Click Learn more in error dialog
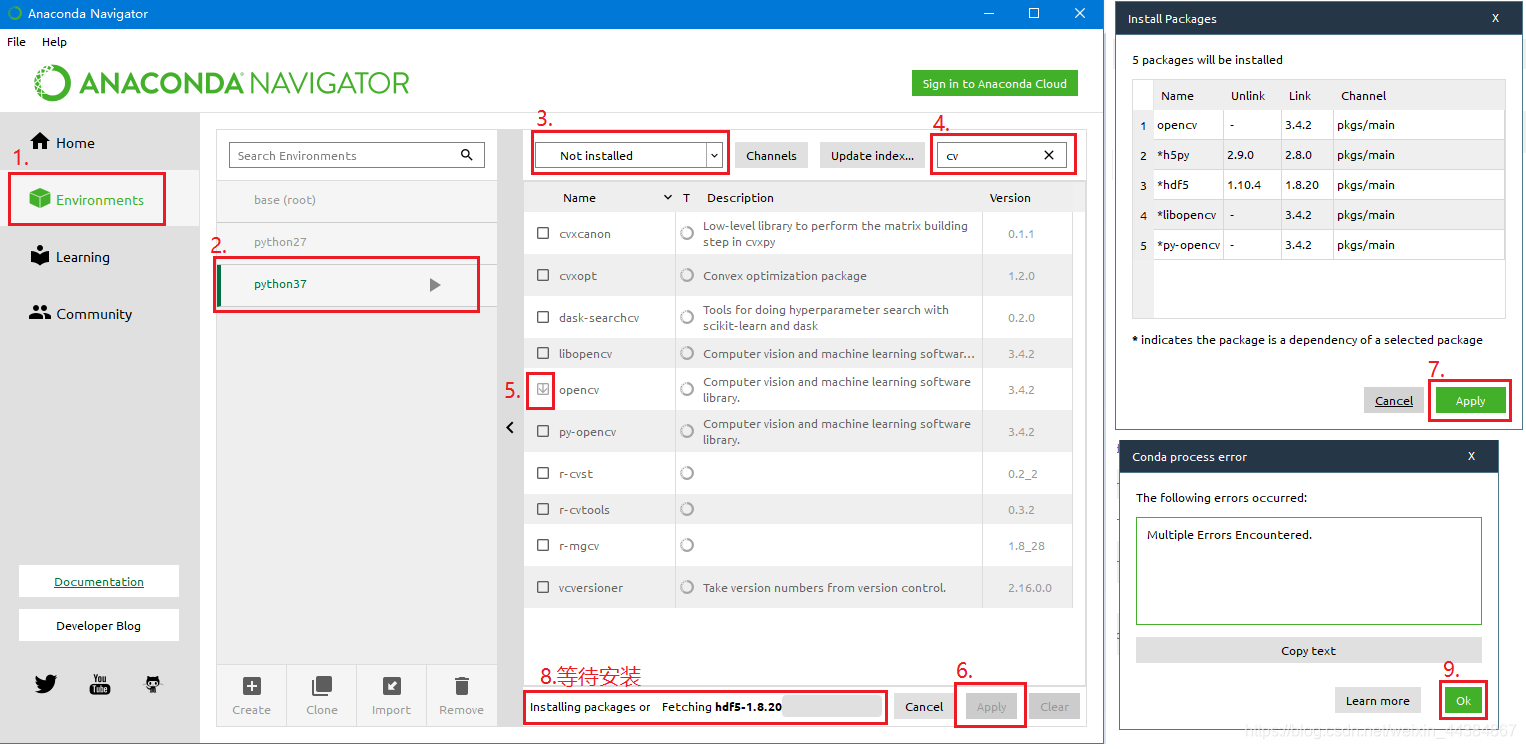This screenshot has height=749, width=1526. click(x=1378, y=700)
